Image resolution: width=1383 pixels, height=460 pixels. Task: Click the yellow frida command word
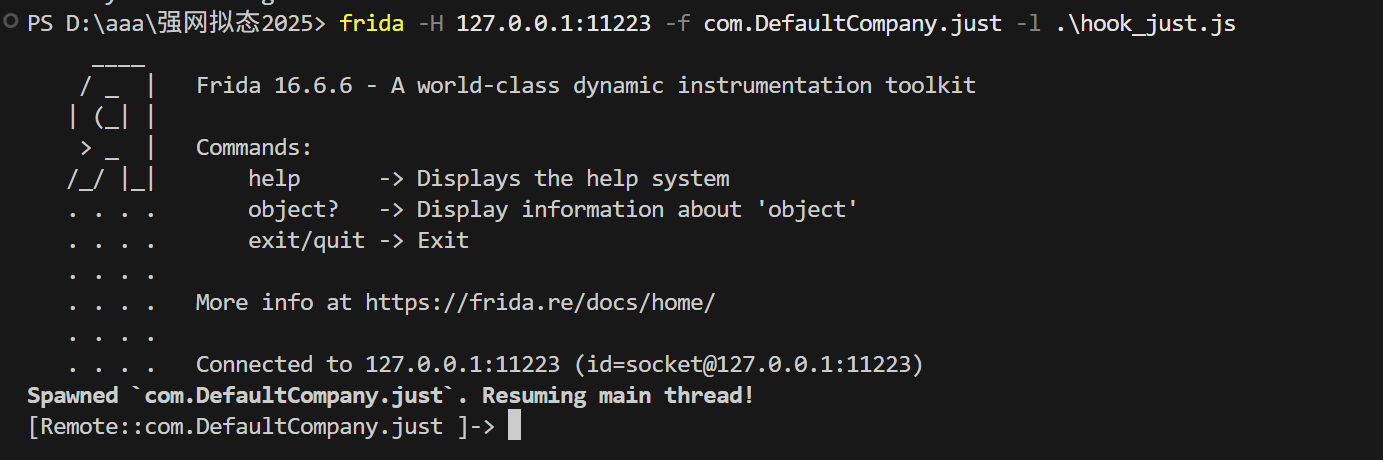(x=372, y=23)
